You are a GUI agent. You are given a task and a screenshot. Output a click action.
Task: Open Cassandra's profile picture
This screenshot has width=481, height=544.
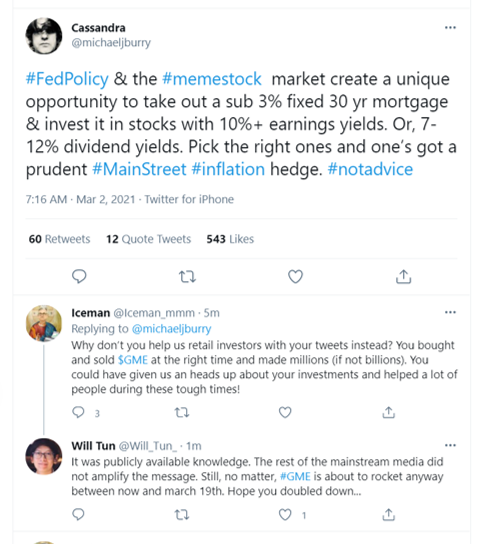[x=44, y=36]
